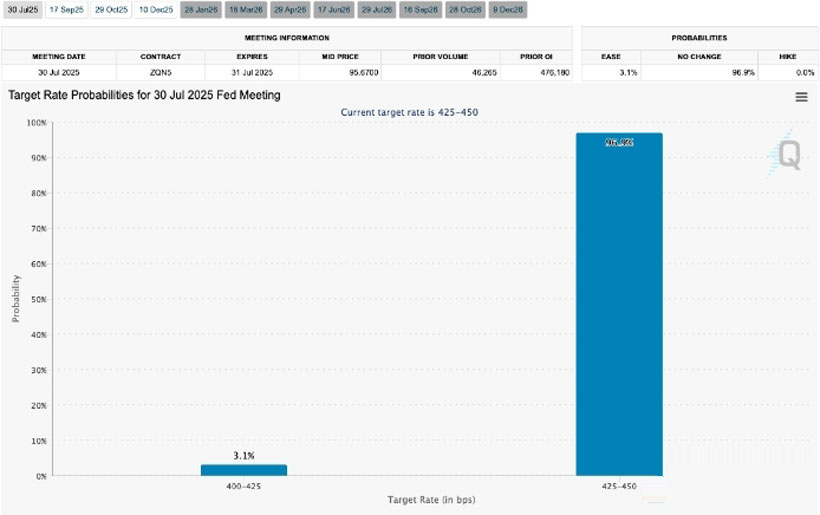This screenshot has height=515, width=820.
Task: Select the 28 Jan26 meeting tab
Action: 199,9
